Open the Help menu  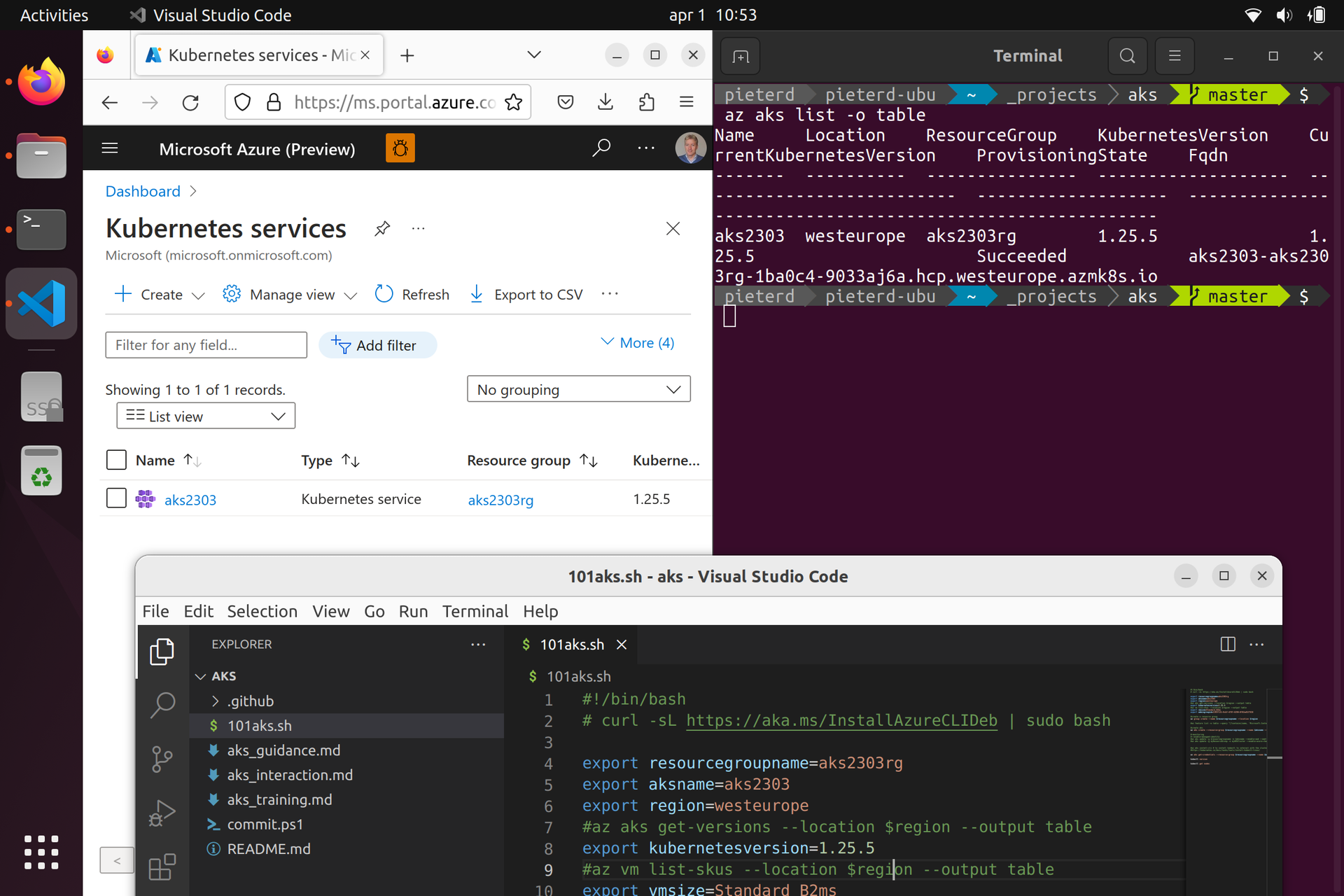(540, 611)
